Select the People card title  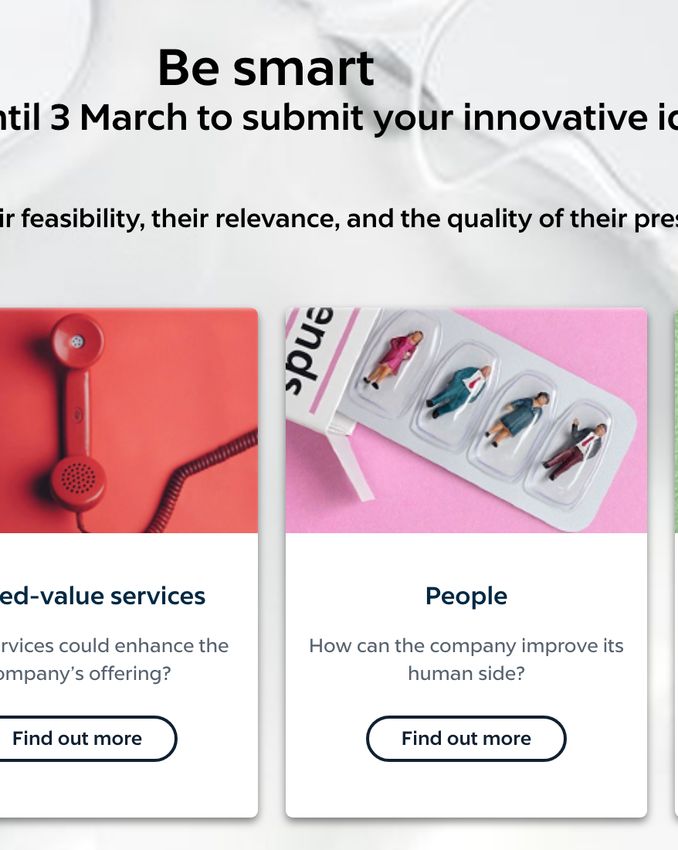click(x=466, y=596)
